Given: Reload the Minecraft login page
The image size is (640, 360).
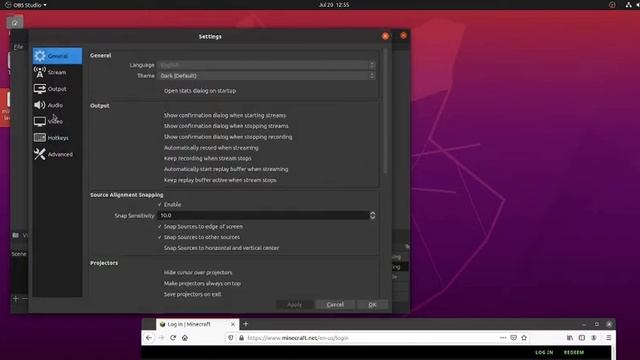Looking at the screenshot, I should click(x=173, y=338).
